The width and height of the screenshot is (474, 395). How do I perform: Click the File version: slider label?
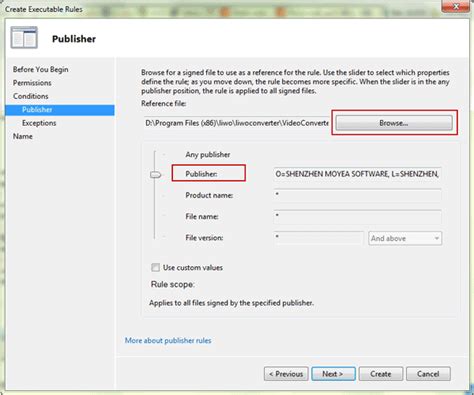[x=204, y=238]
